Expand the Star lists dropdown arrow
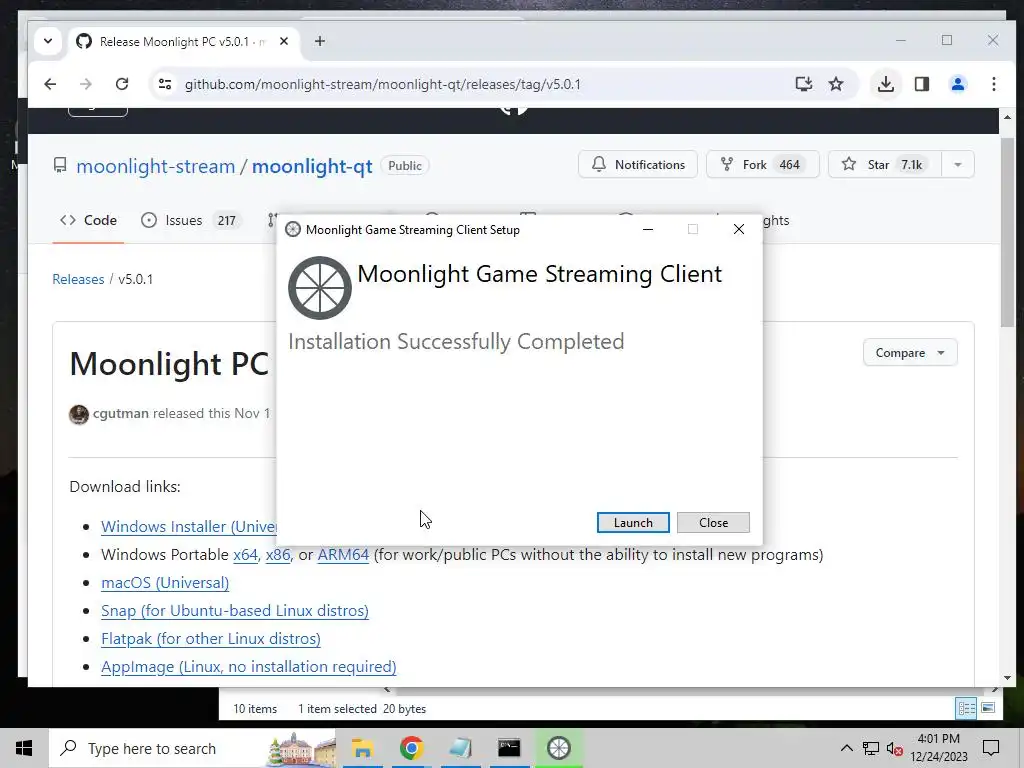Viewport: 1024px width, 768px height. [x=958, y=165]
